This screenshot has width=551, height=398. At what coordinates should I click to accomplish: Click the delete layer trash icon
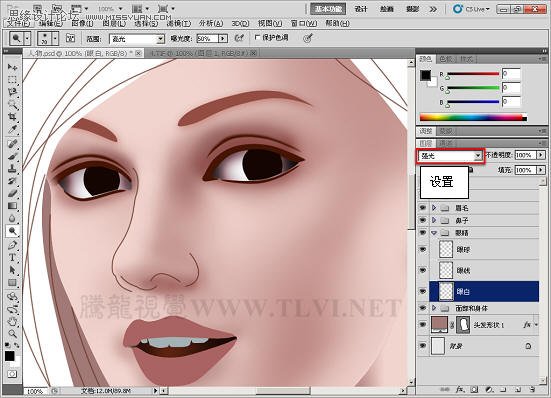[532, 389]
